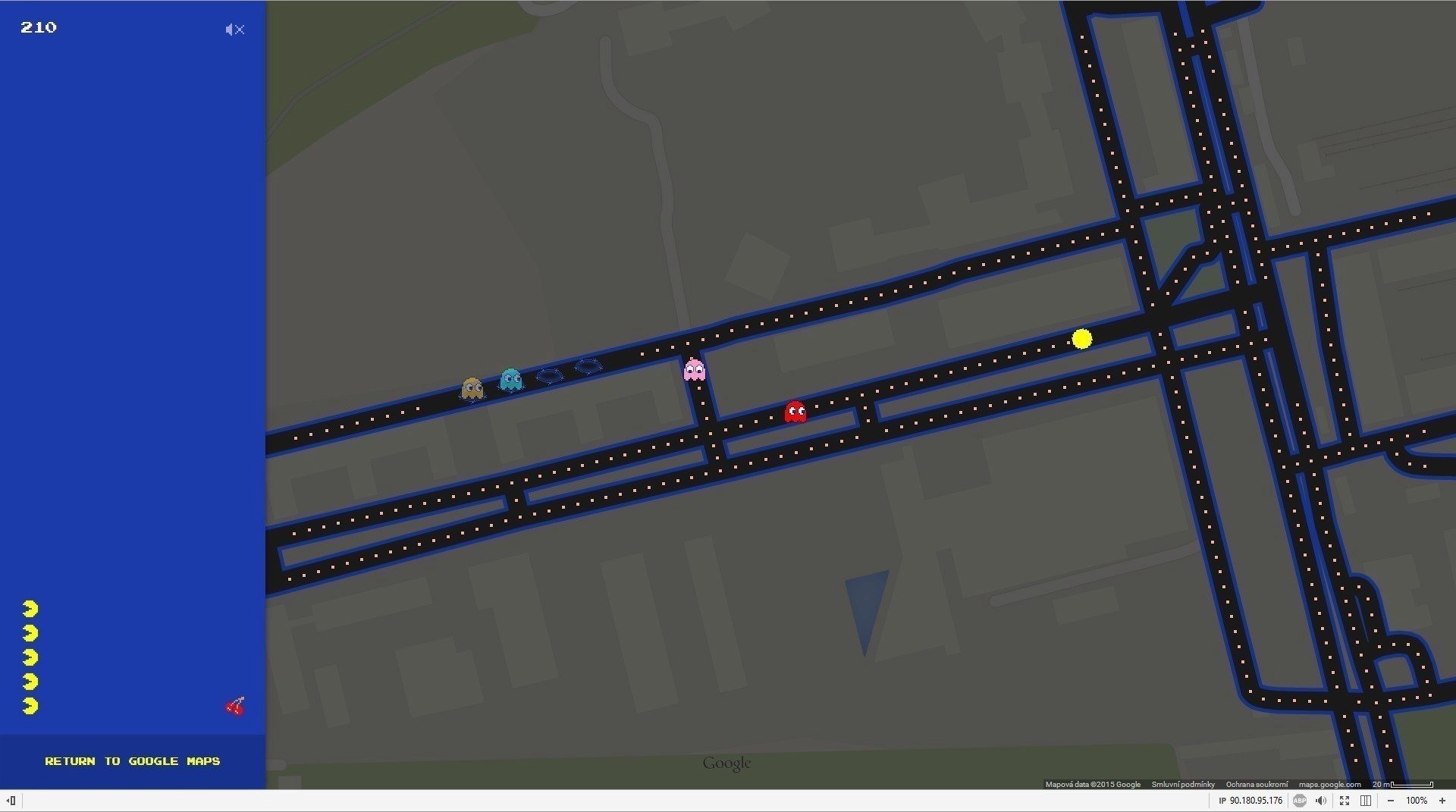Screen dimensions: 1456x812
Task: Click the 100% zoom level
Action: (x=1417, y=801)
